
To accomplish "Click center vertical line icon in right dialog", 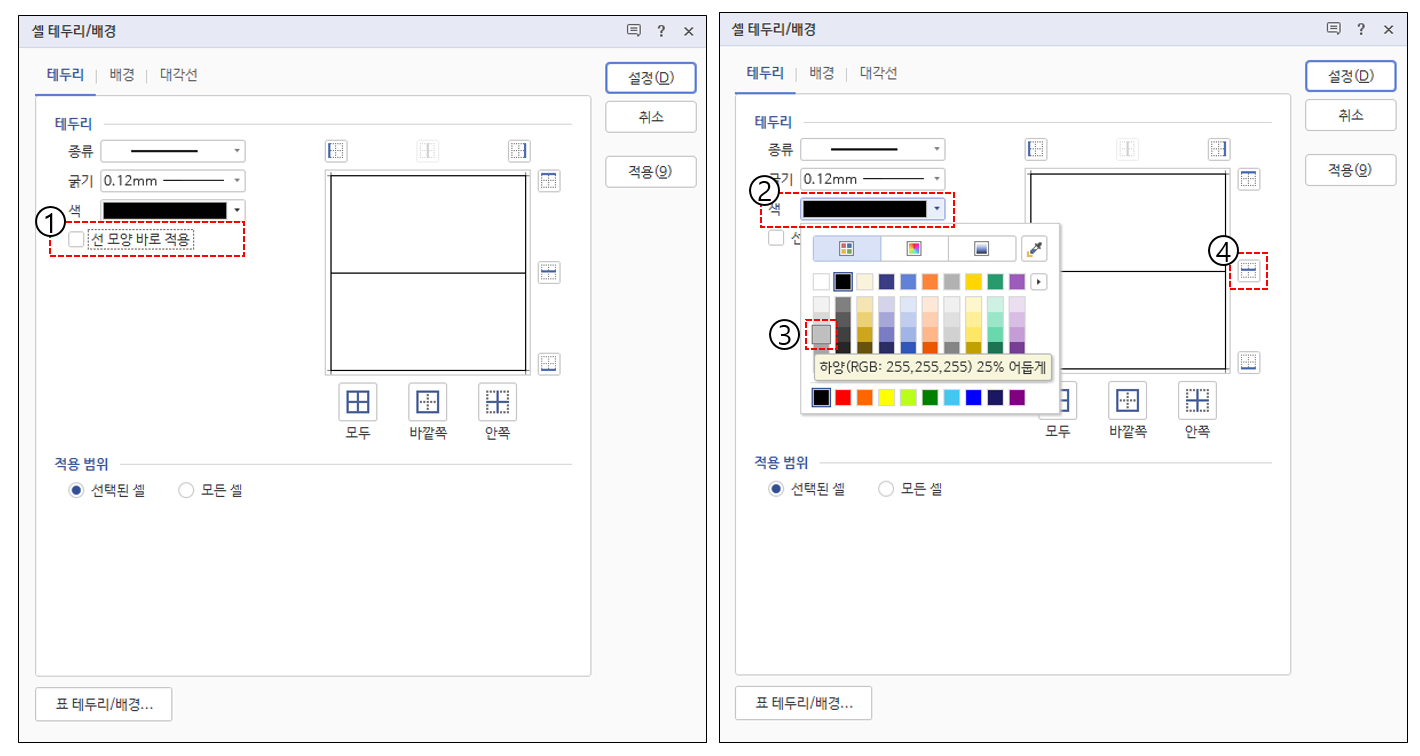I will coord(1127,149).
